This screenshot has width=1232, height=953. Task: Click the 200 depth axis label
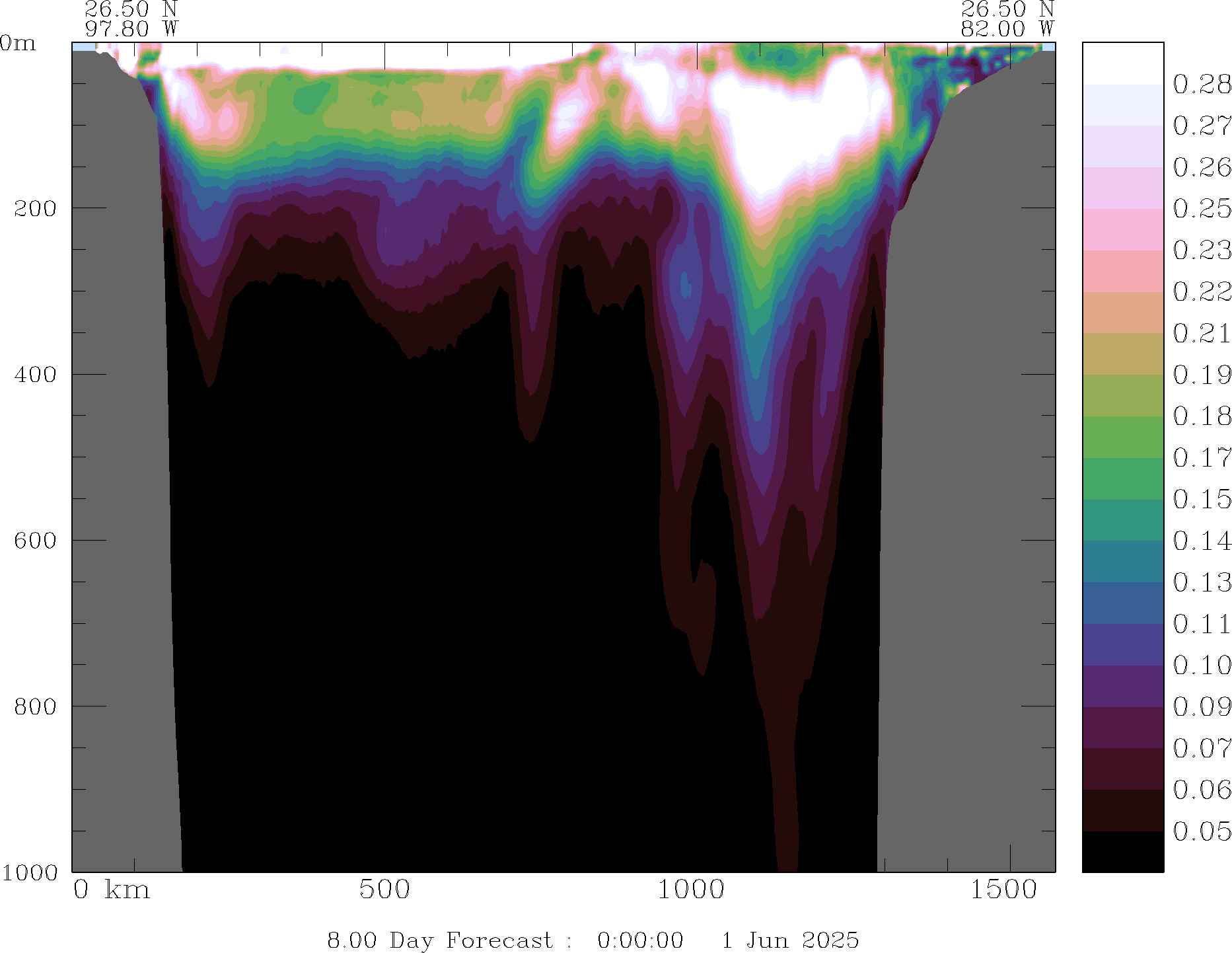pos(35,209)
